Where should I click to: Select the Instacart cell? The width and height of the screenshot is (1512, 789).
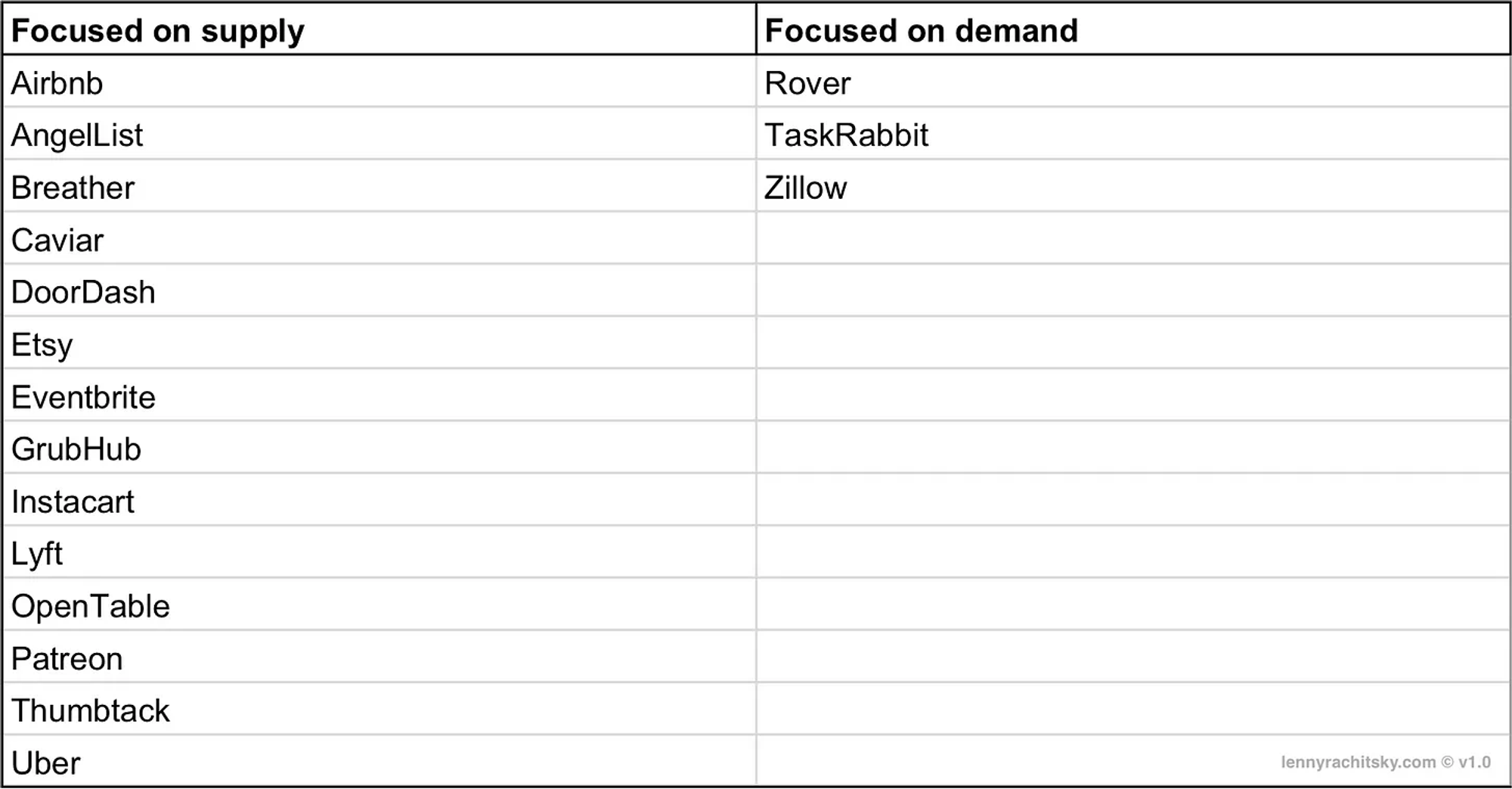[380, 499]
